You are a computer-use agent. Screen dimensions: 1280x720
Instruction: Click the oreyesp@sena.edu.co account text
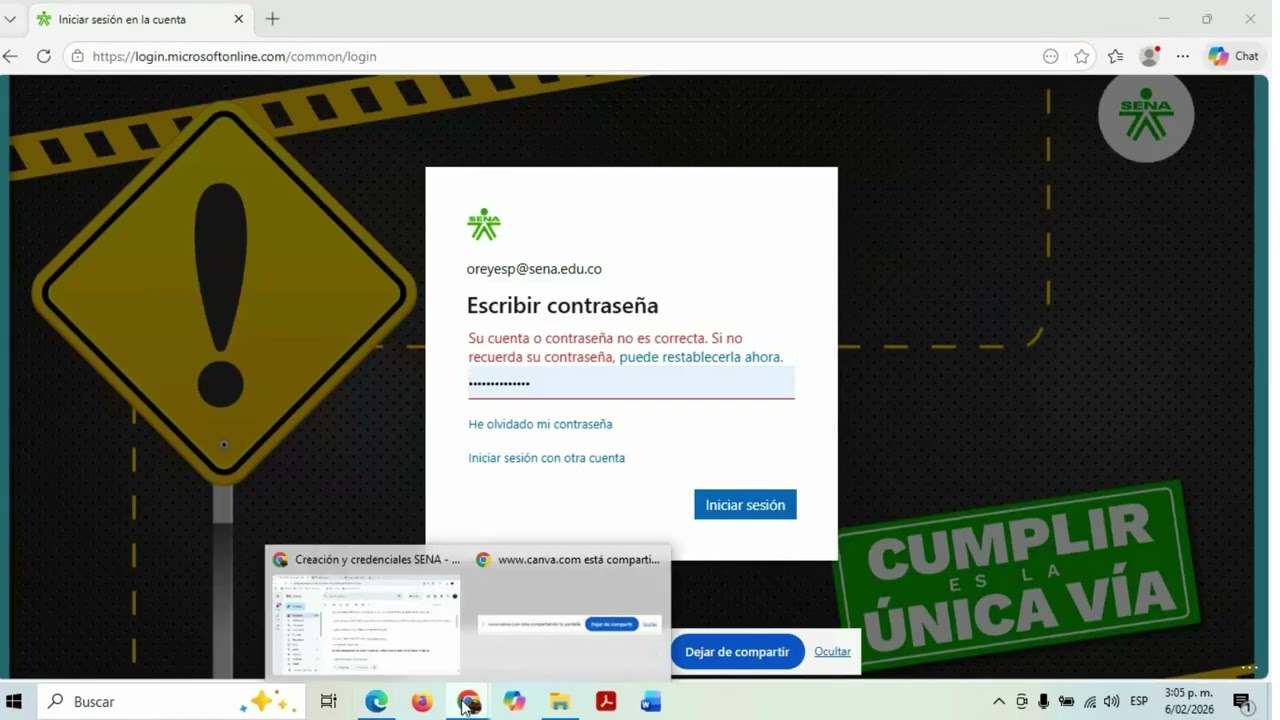pyautogui.click(x=534, y=269)
